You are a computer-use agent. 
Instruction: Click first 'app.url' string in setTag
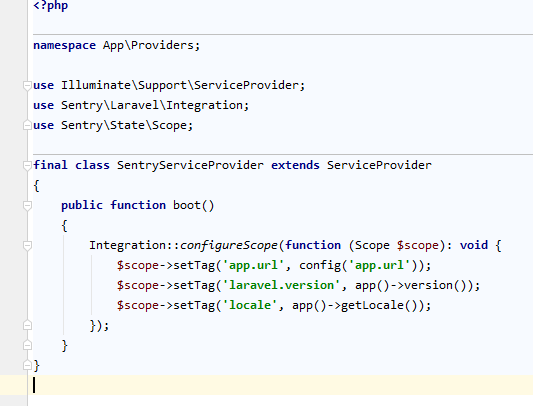point(253,265)
